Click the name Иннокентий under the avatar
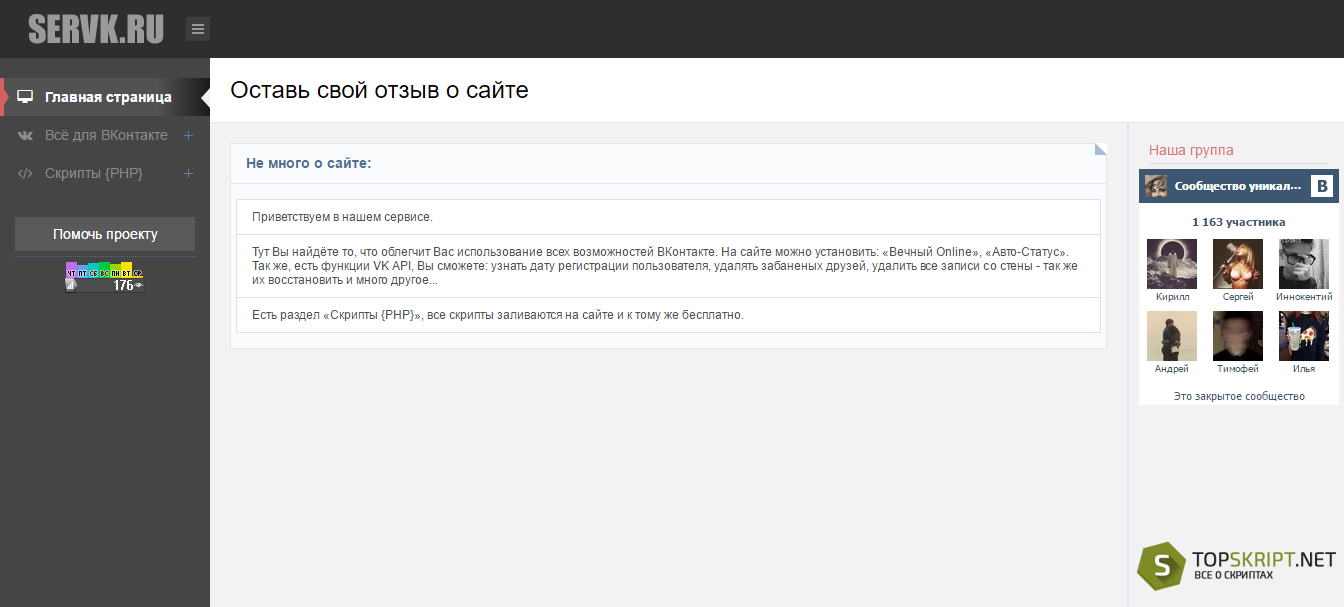The image size is (1344, 607). pos(1304,297)
